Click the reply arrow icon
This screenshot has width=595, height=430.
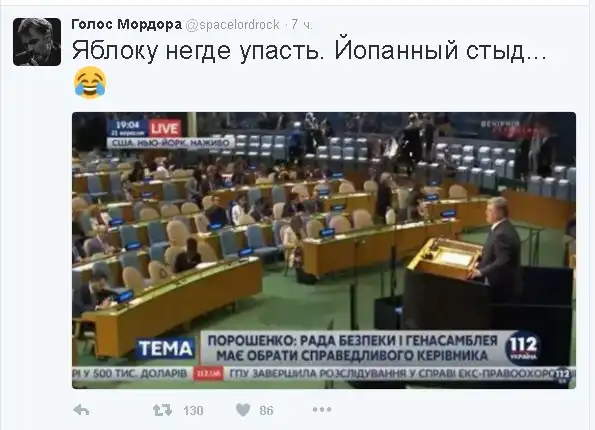pyautogui.click(x=81, y=410)
